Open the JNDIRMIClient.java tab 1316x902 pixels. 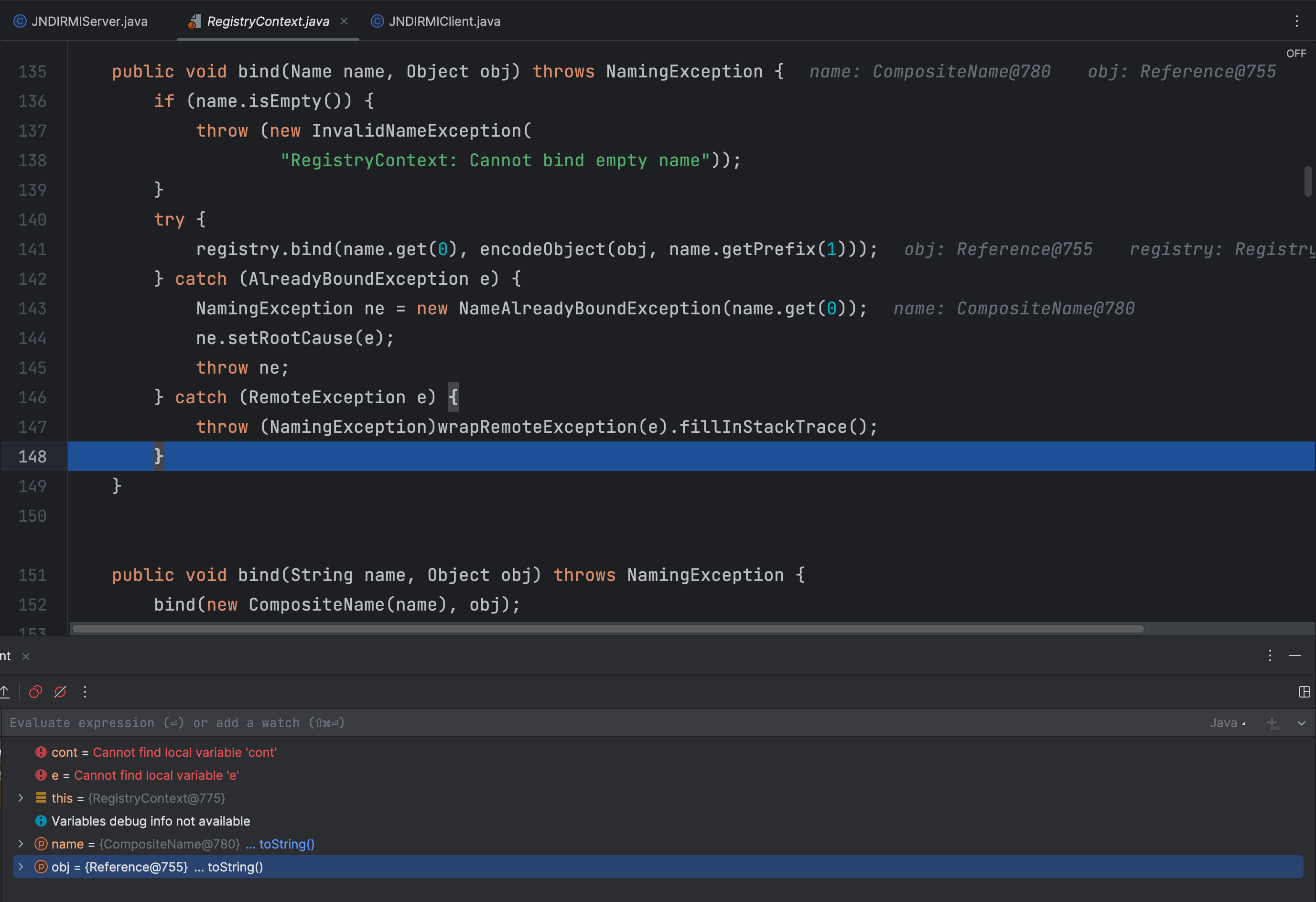point(435,21)
